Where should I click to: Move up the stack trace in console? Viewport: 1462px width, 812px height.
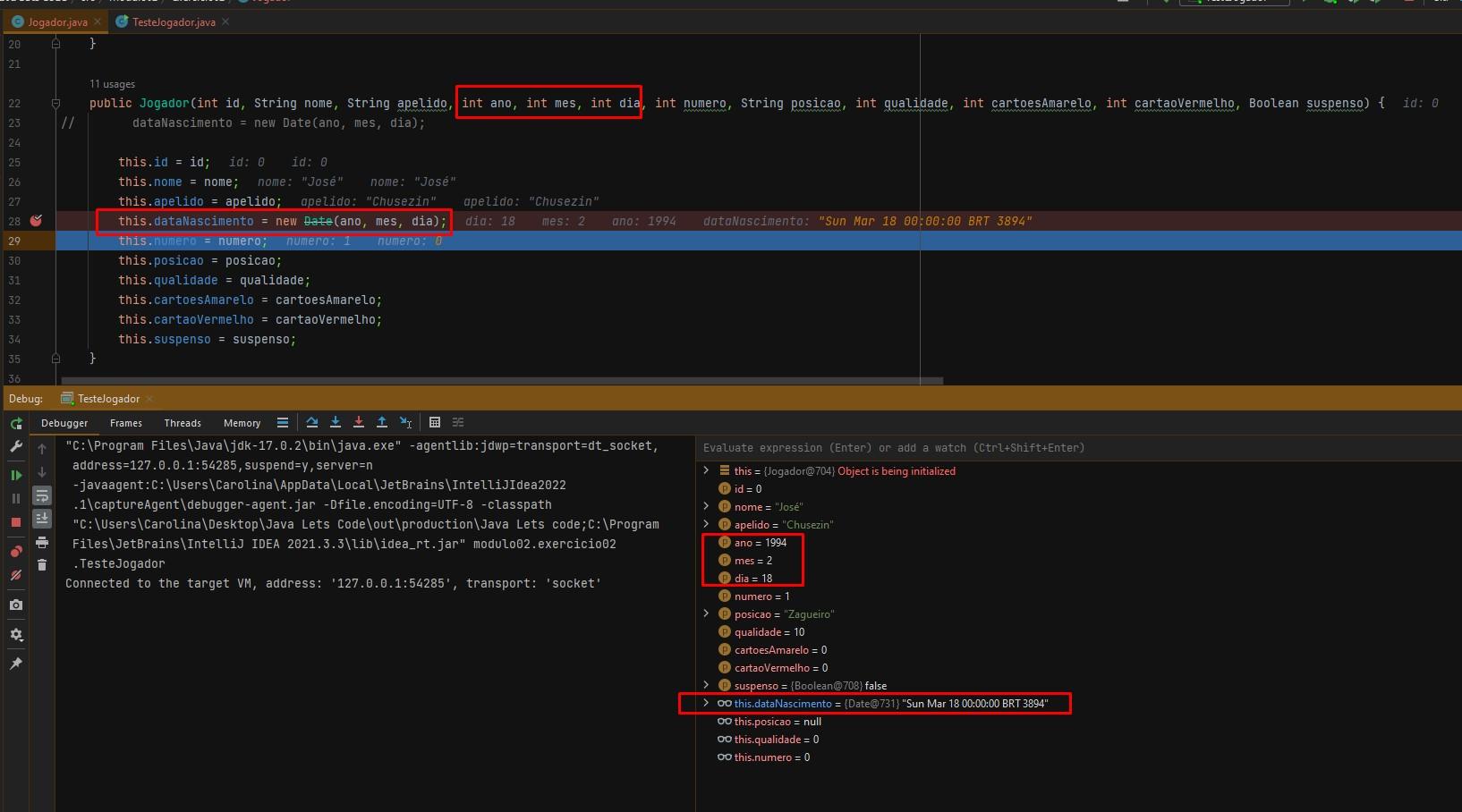42,449
